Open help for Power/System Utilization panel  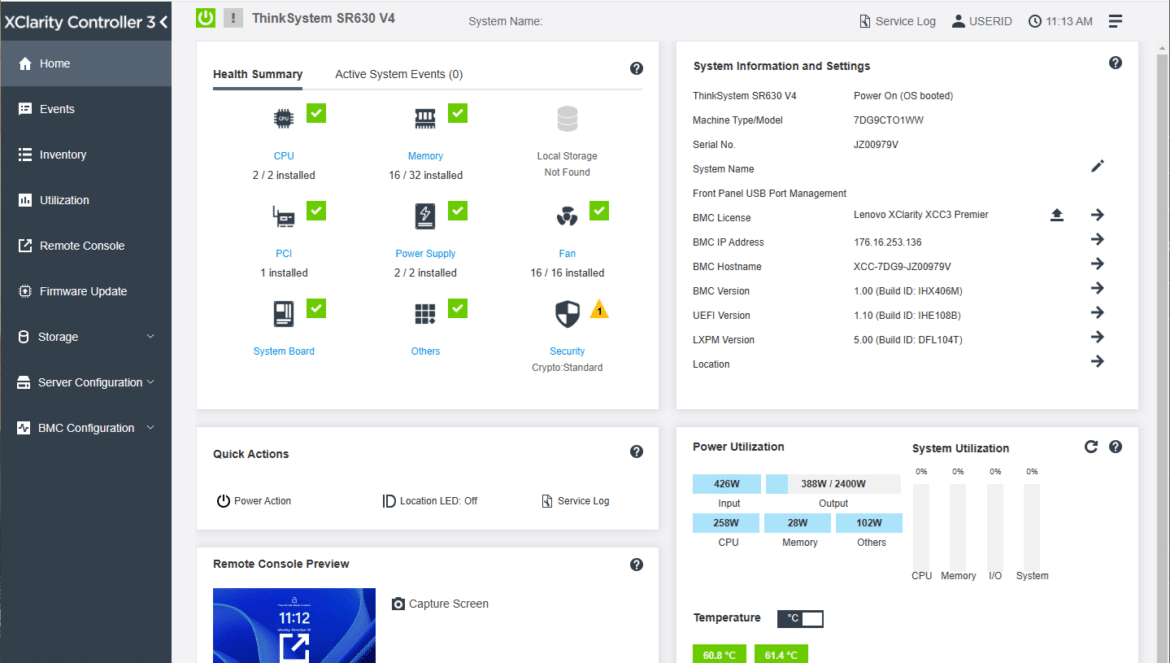[1116, 447]
